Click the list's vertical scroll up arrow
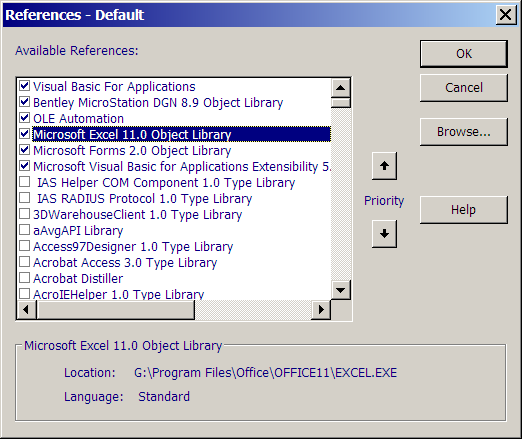Image resolution: width=522 pixels, height=439 pixels. point(340,88)
